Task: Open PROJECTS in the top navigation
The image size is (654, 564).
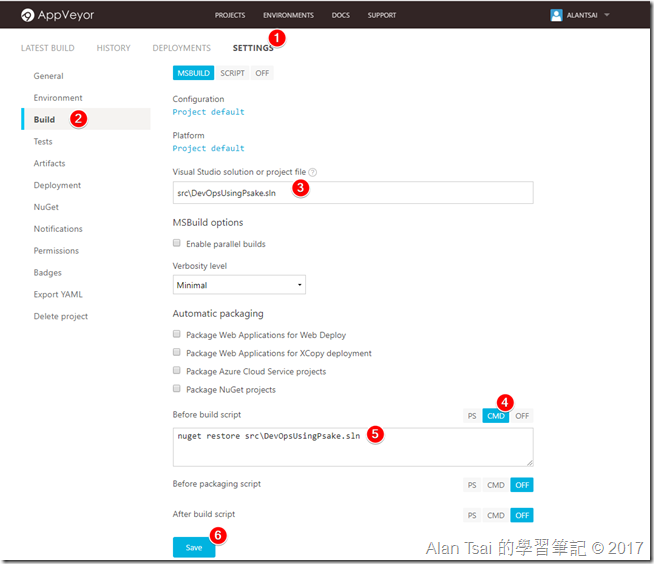Action: 230,15
